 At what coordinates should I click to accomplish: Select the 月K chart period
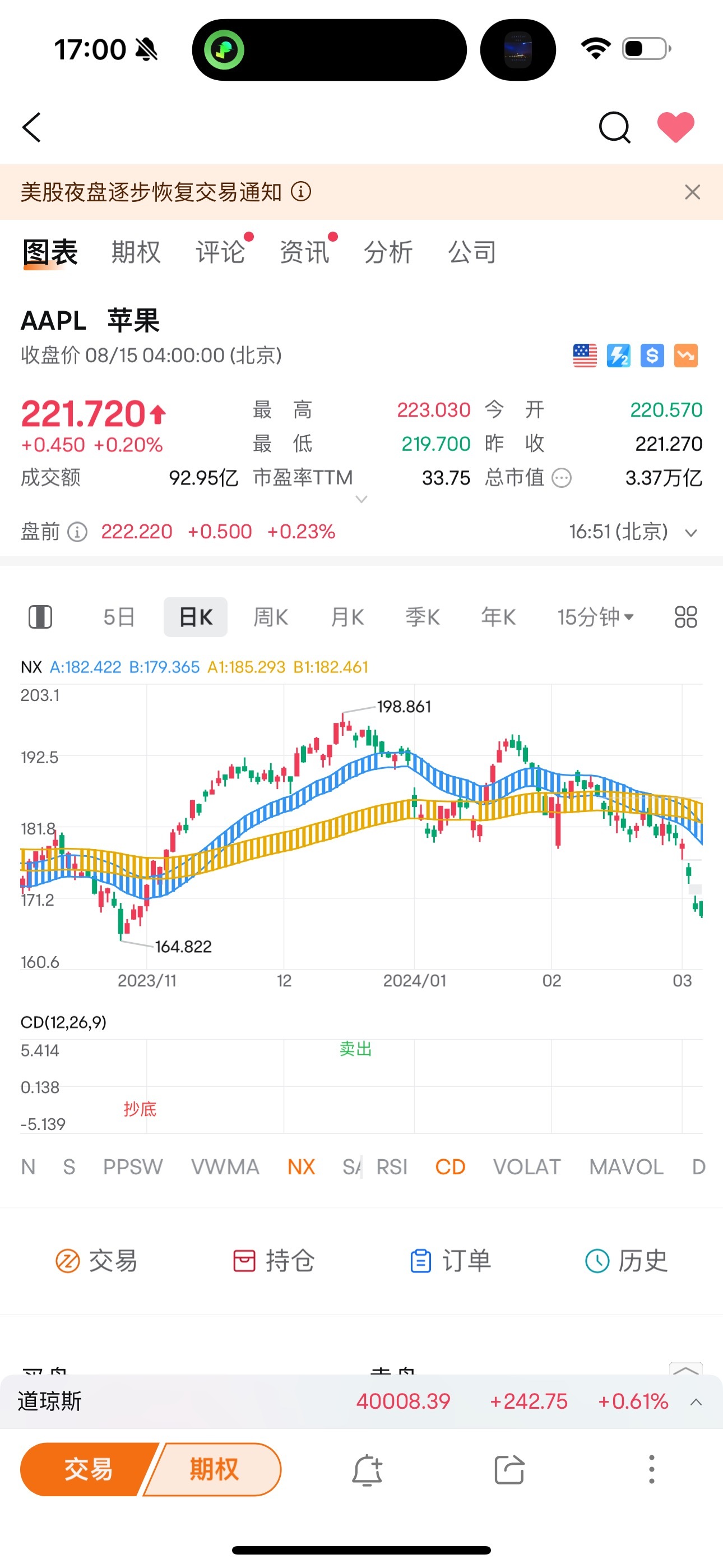coord(347,617)
